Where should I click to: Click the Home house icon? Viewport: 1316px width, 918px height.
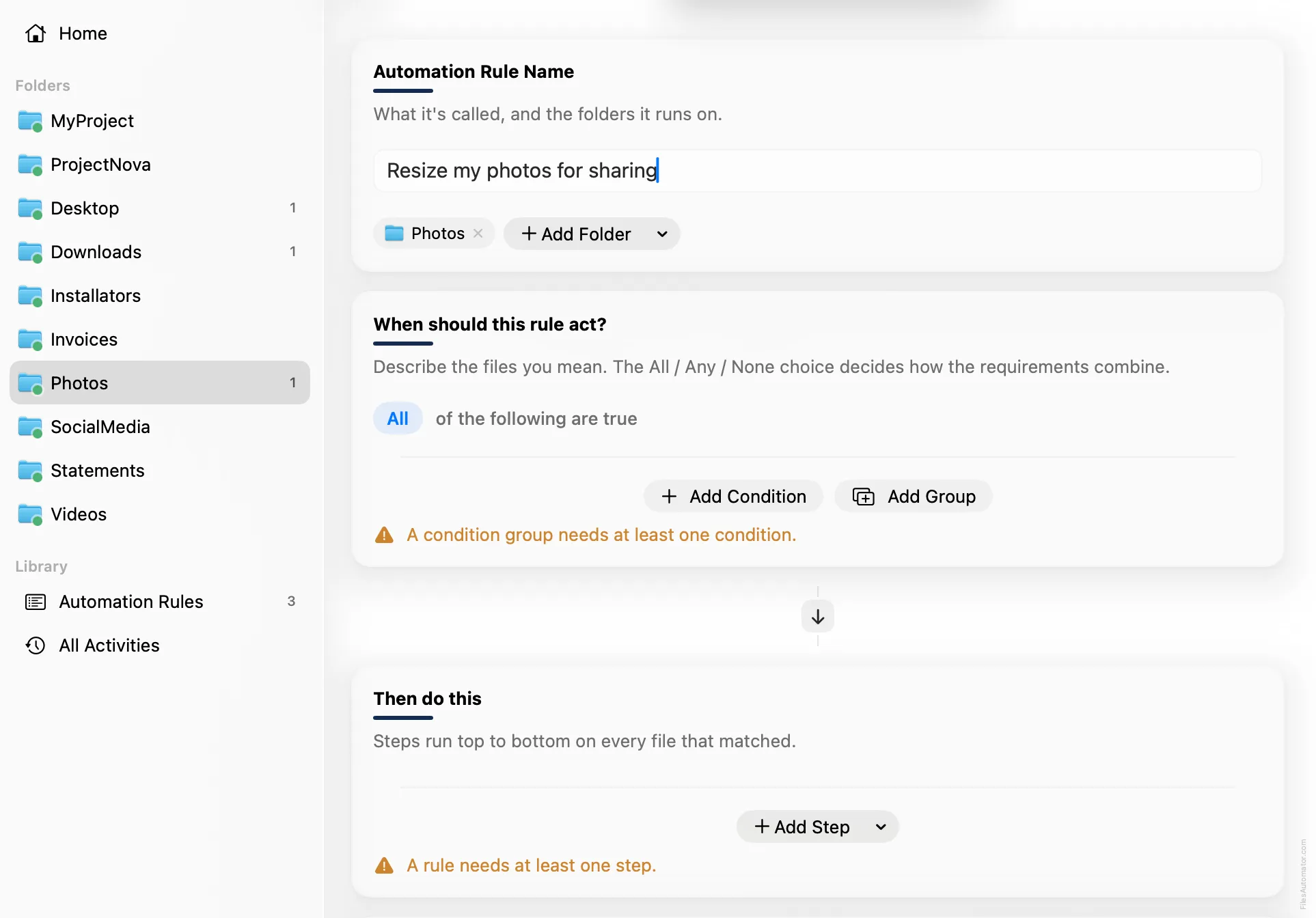[x=36, y=33]
